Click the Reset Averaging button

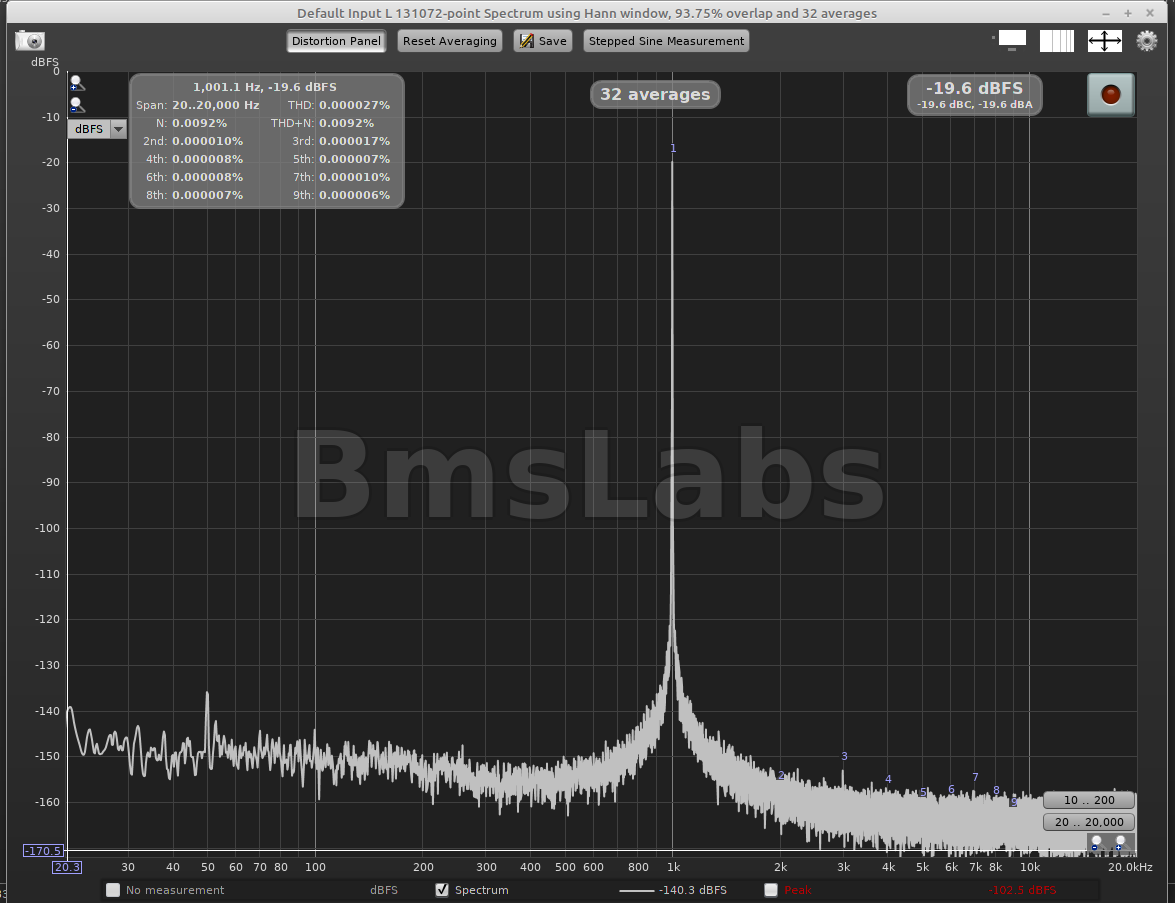pyautogui.click(x=450, y=41)
